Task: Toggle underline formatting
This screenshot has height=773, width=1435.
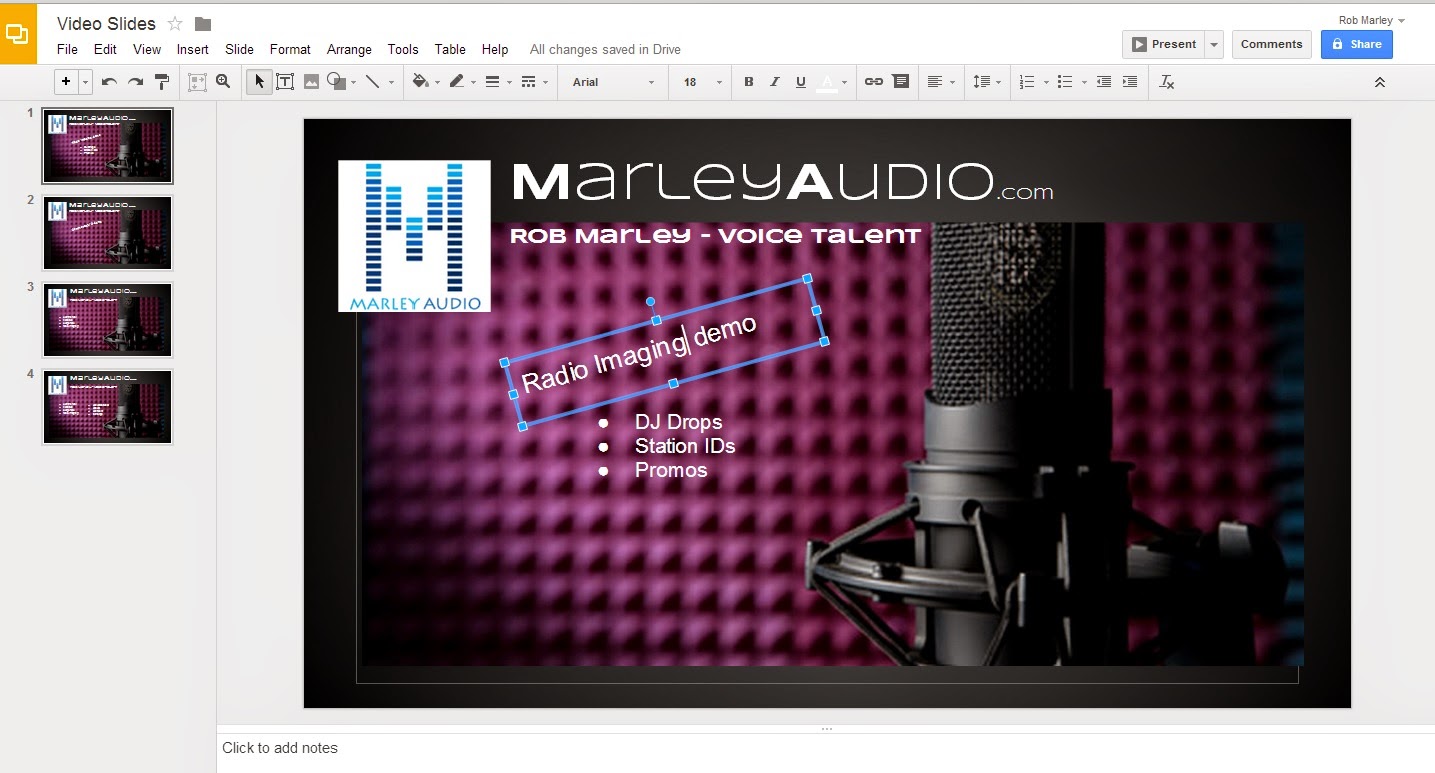Action: (x=800, y=82)
